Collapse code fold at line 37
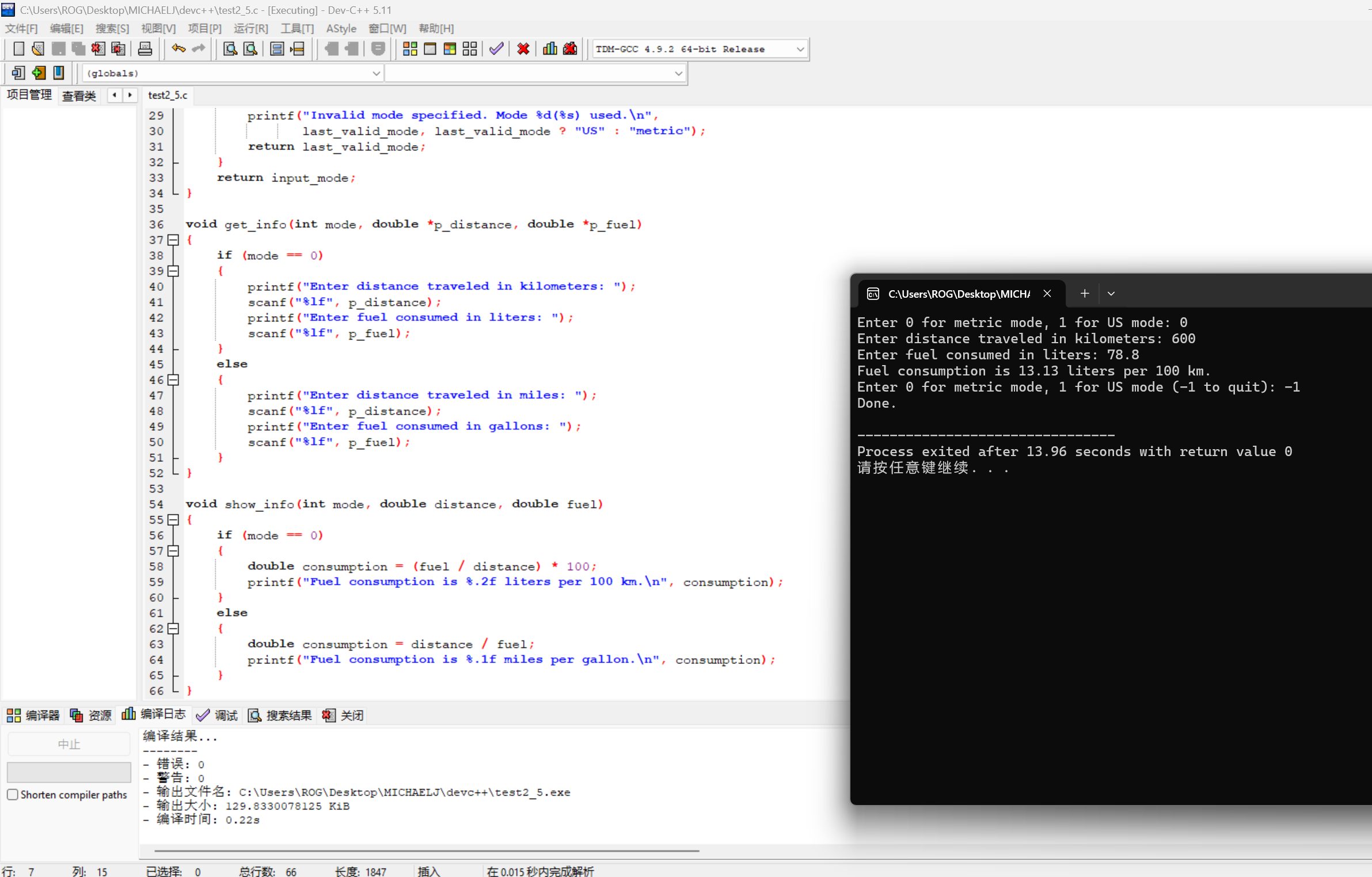Image resolution: width=1372 pixels, height=877 pixels. [x=173, y=240]
